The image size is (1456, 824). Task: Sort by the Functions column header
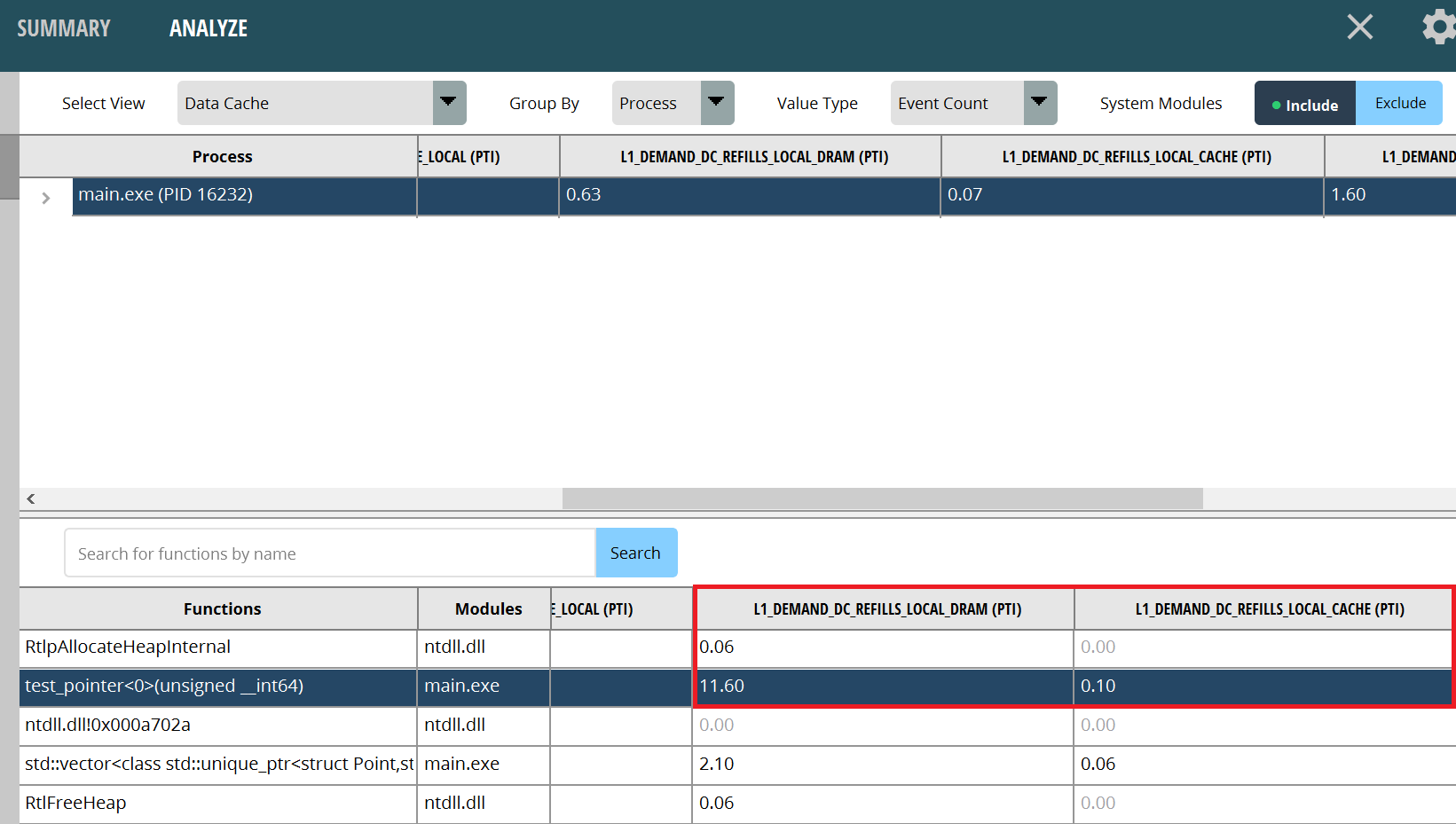pos(222,609)
